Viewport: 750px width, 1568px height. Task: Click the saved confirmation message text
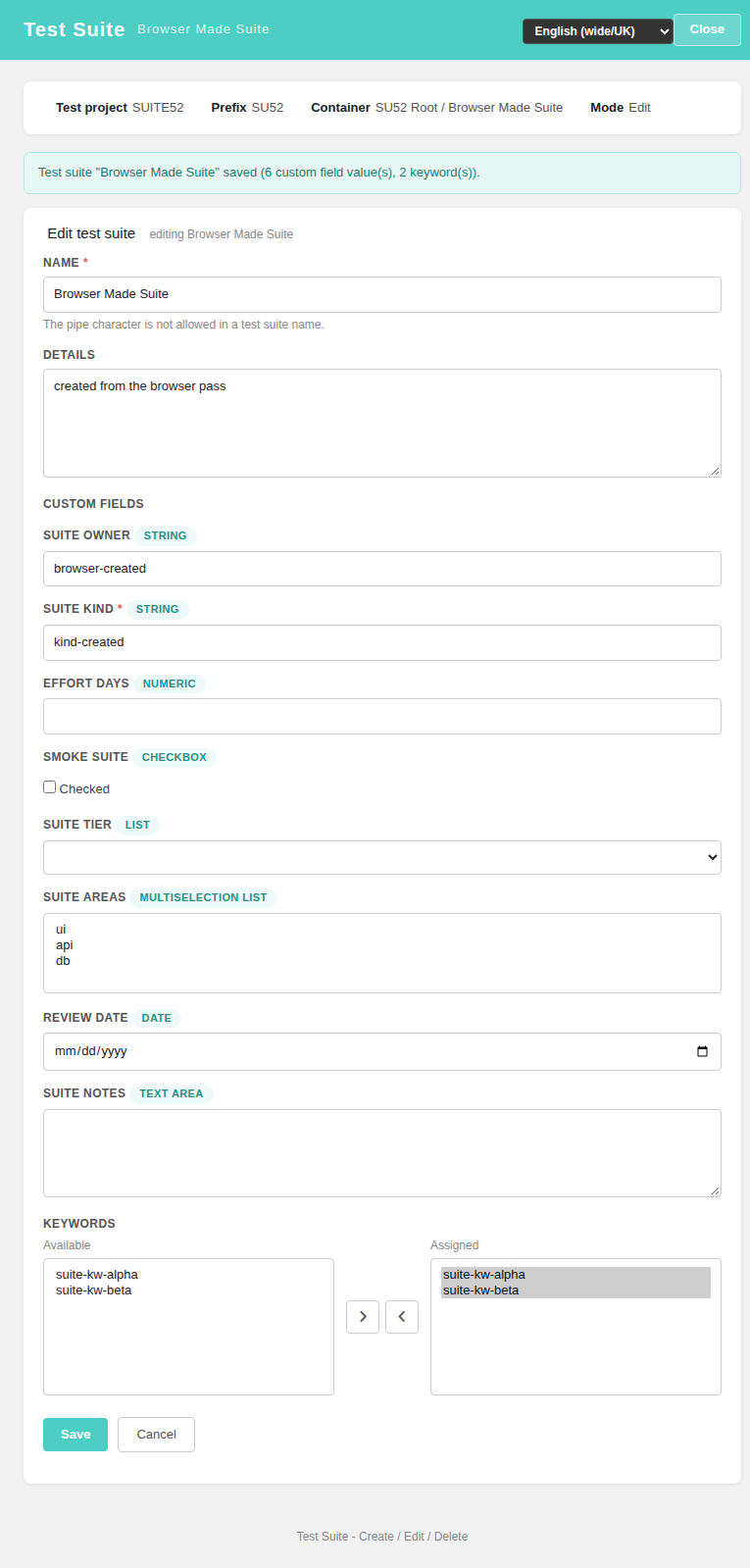tap(259, 173)
